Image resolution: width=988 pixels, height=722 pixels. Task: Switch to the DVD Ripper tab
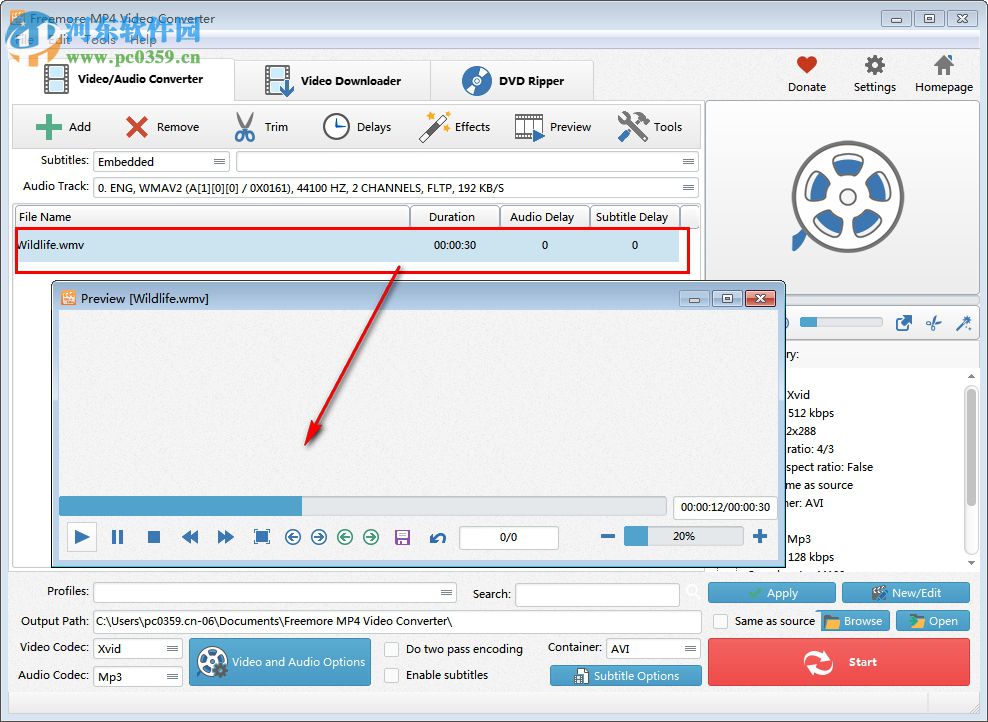(x=512, y=80)
